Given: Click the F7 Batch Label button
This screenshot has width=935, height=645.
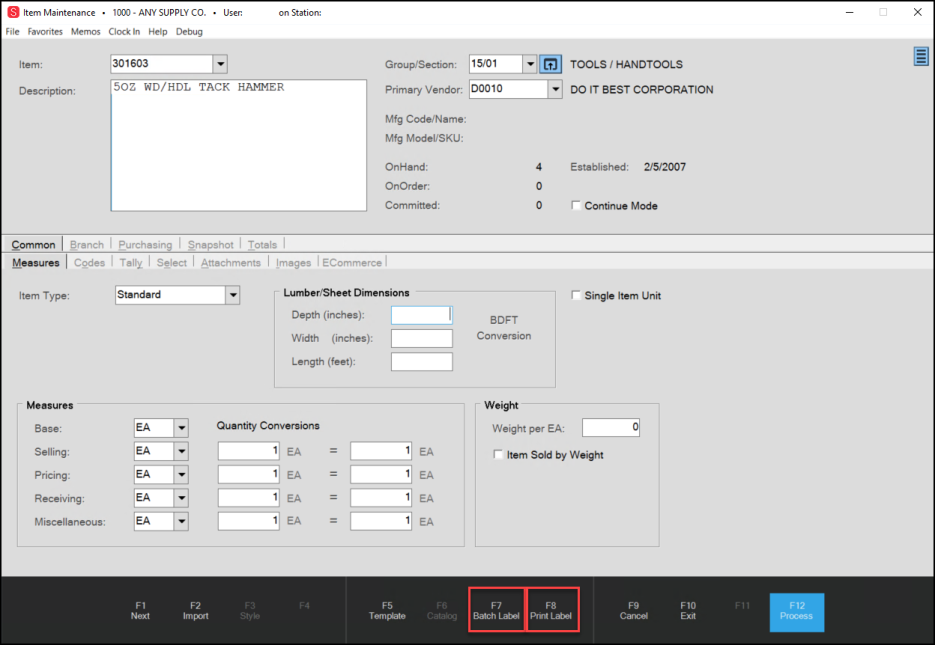Looking at the screenshot, I should (496, 610).
